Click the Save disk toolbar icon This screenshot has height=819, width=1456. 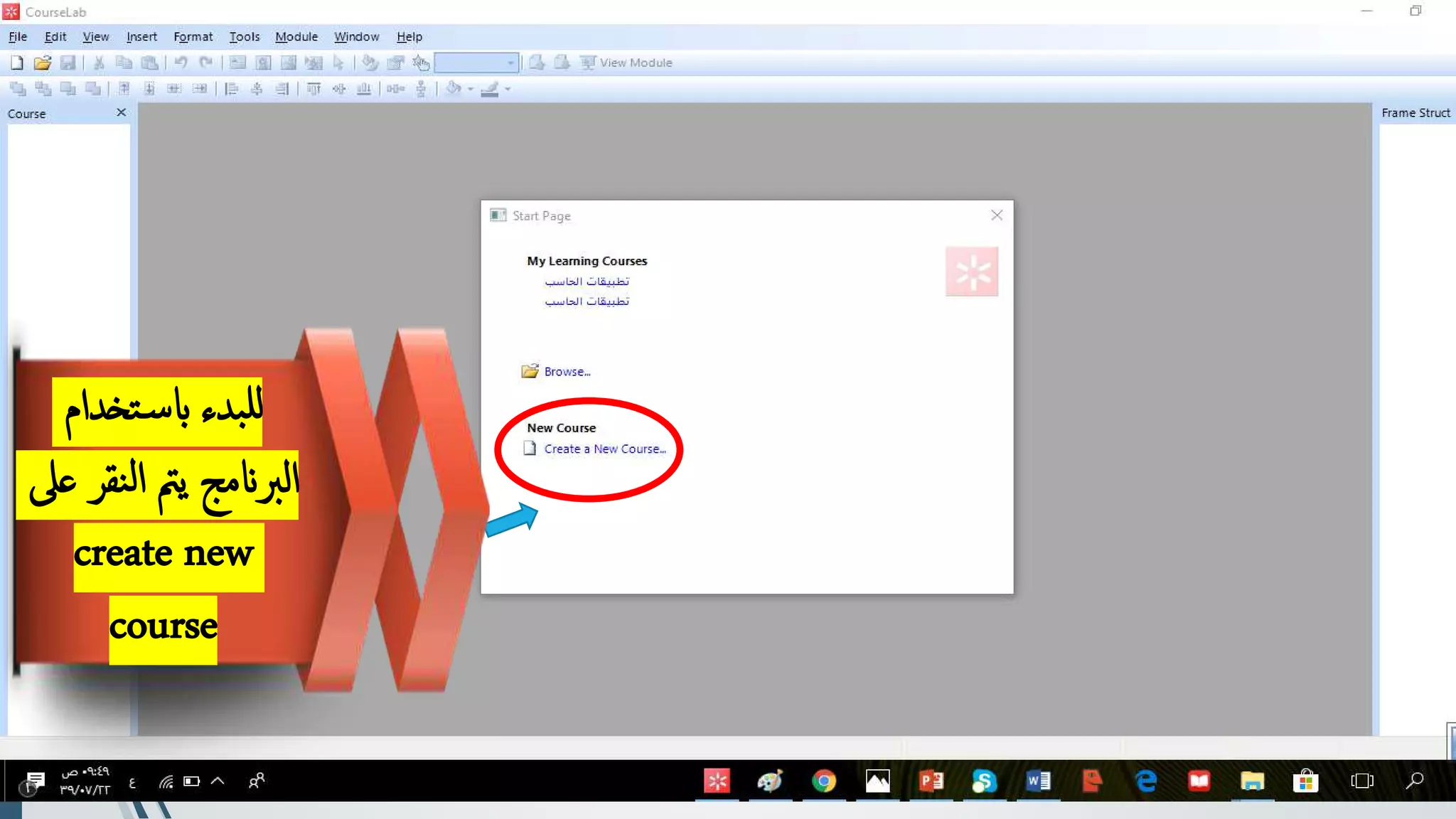point(68,63)
